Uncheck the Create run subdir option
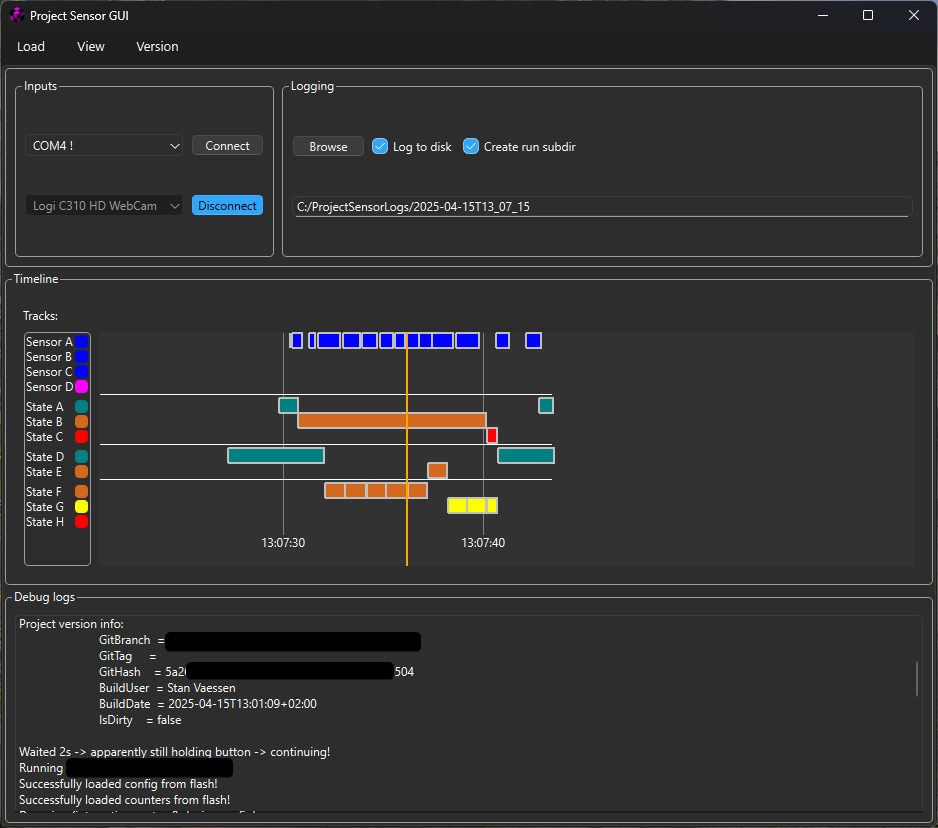 coord(471,146)
